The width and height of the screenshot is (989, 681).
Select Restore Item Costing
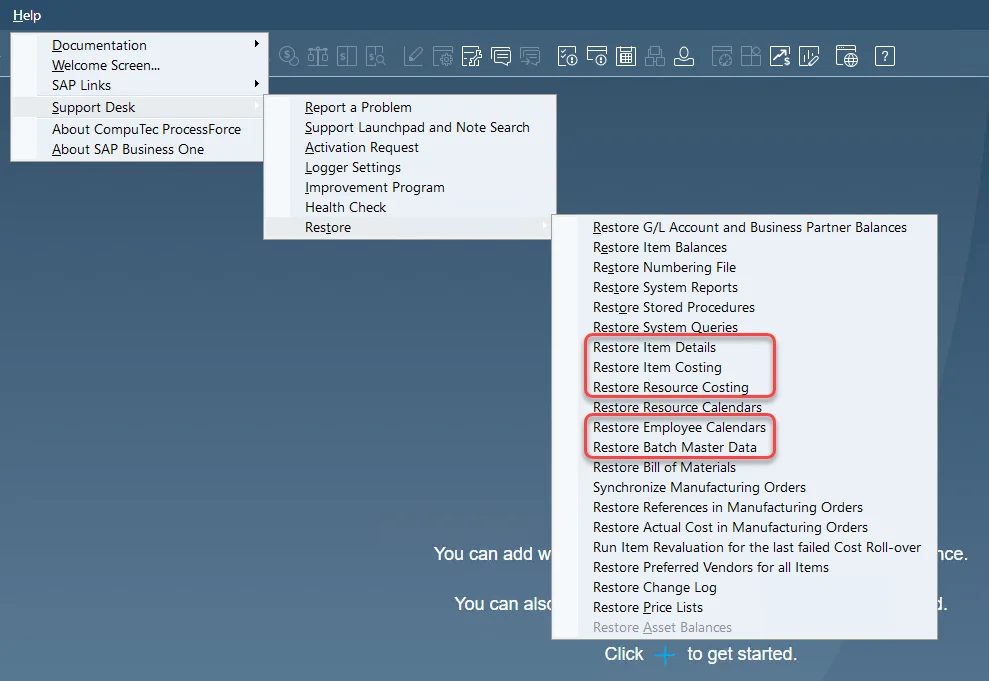657,367
